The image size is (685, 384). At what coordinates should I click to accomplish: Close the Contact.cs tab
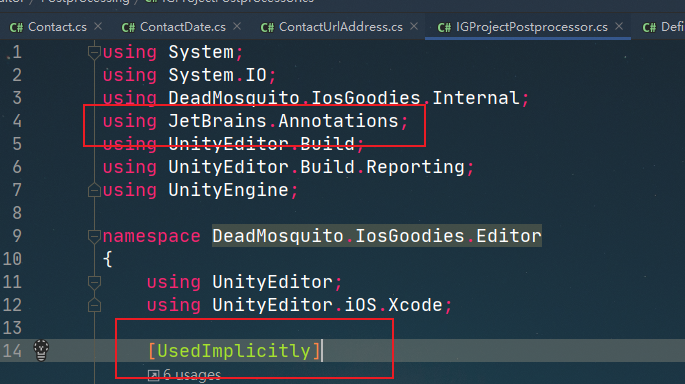pyautogui.click(x=98, y=27)
